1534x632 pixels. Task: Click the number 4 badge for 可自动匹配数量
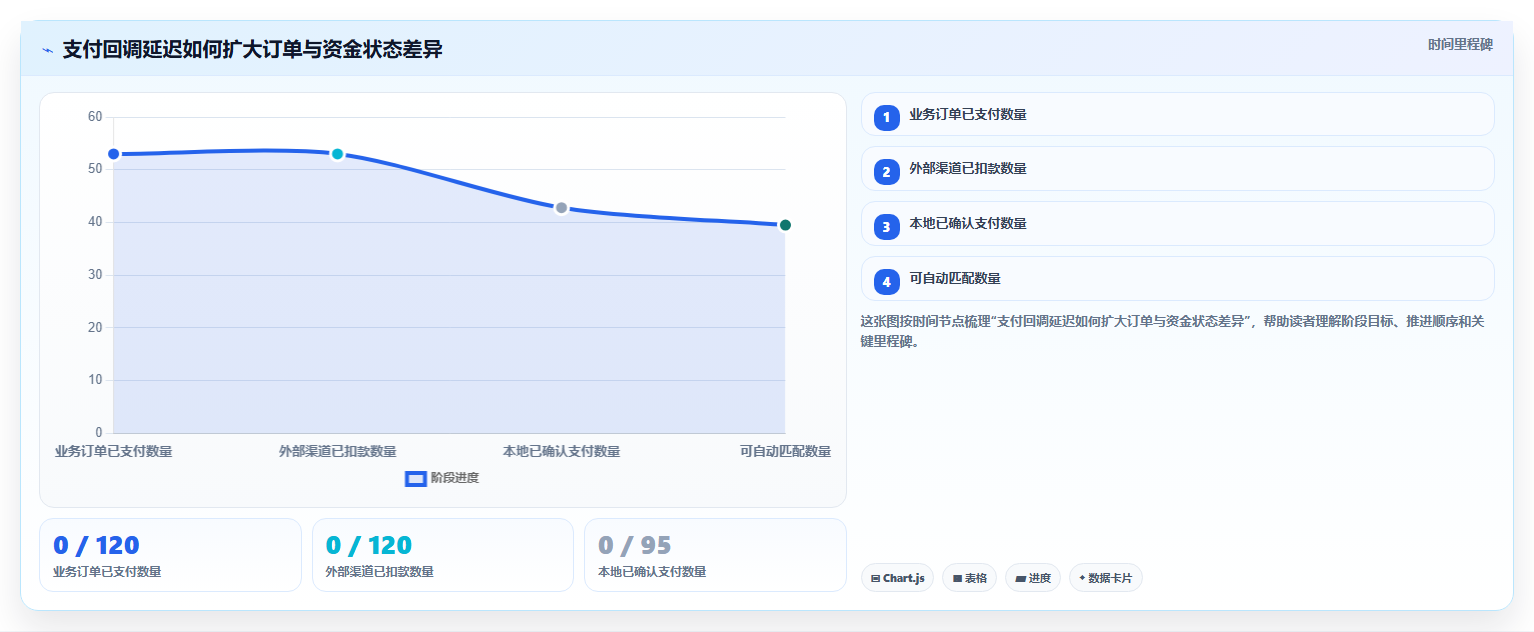[x=886, y=282]
